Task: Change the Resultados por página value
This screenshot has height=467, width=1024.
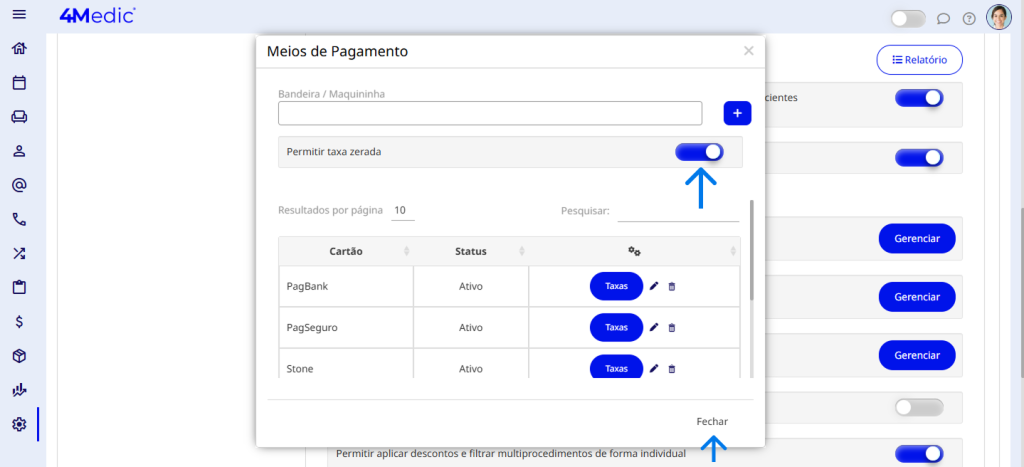Action: [401, 211]
